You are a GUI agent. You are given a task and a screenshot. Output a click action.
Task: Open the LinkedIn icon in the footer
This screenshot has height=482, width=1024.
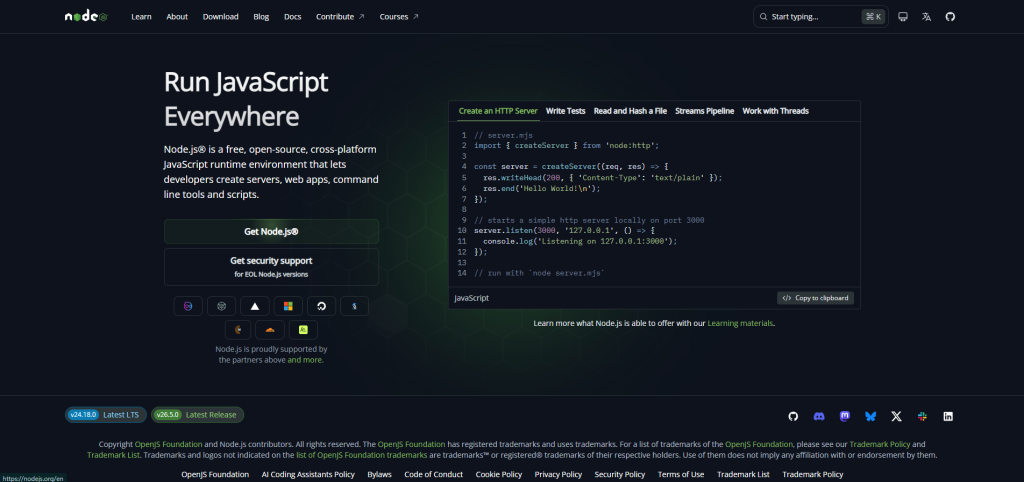tap(948, 416)
